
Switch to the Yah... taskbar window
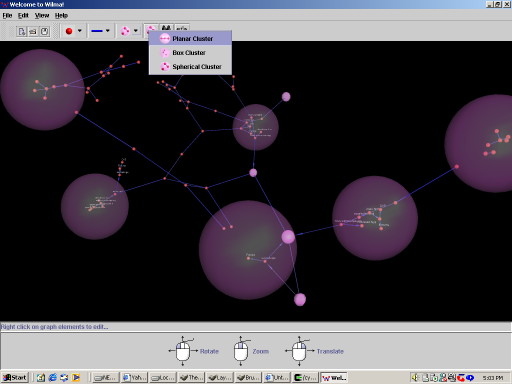pyautogui.click(x=134, y=377)
